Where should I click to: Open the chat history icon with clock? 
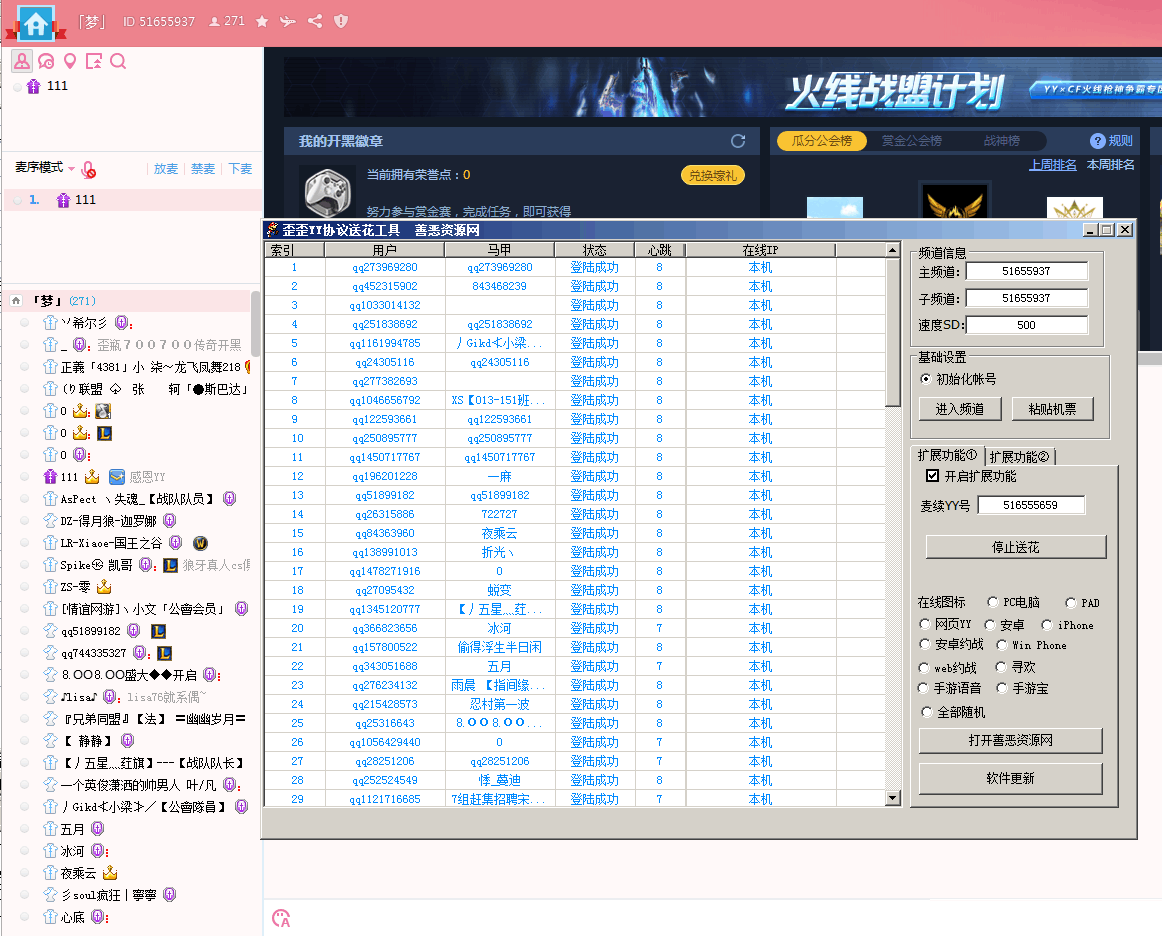click(x=46, y=61)
